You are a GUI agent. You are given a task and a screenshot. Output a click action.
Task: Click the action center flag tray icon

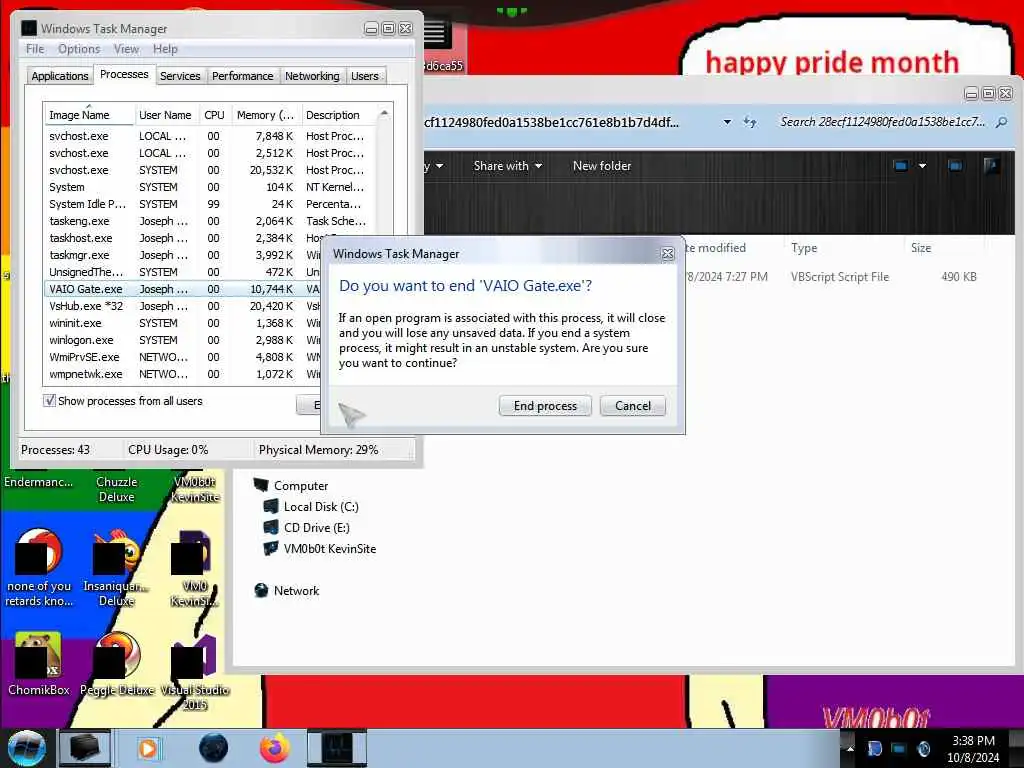(875, 749)
